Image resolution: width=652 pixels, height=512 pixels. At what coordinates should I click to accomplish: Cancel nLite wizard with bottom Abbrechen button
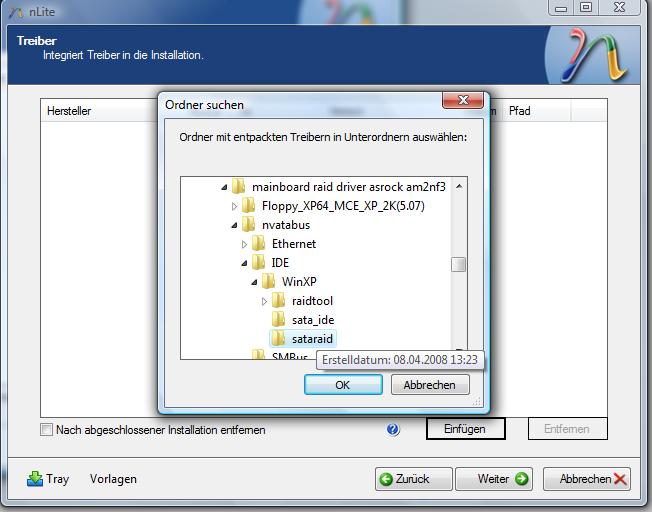click(587, 479)
